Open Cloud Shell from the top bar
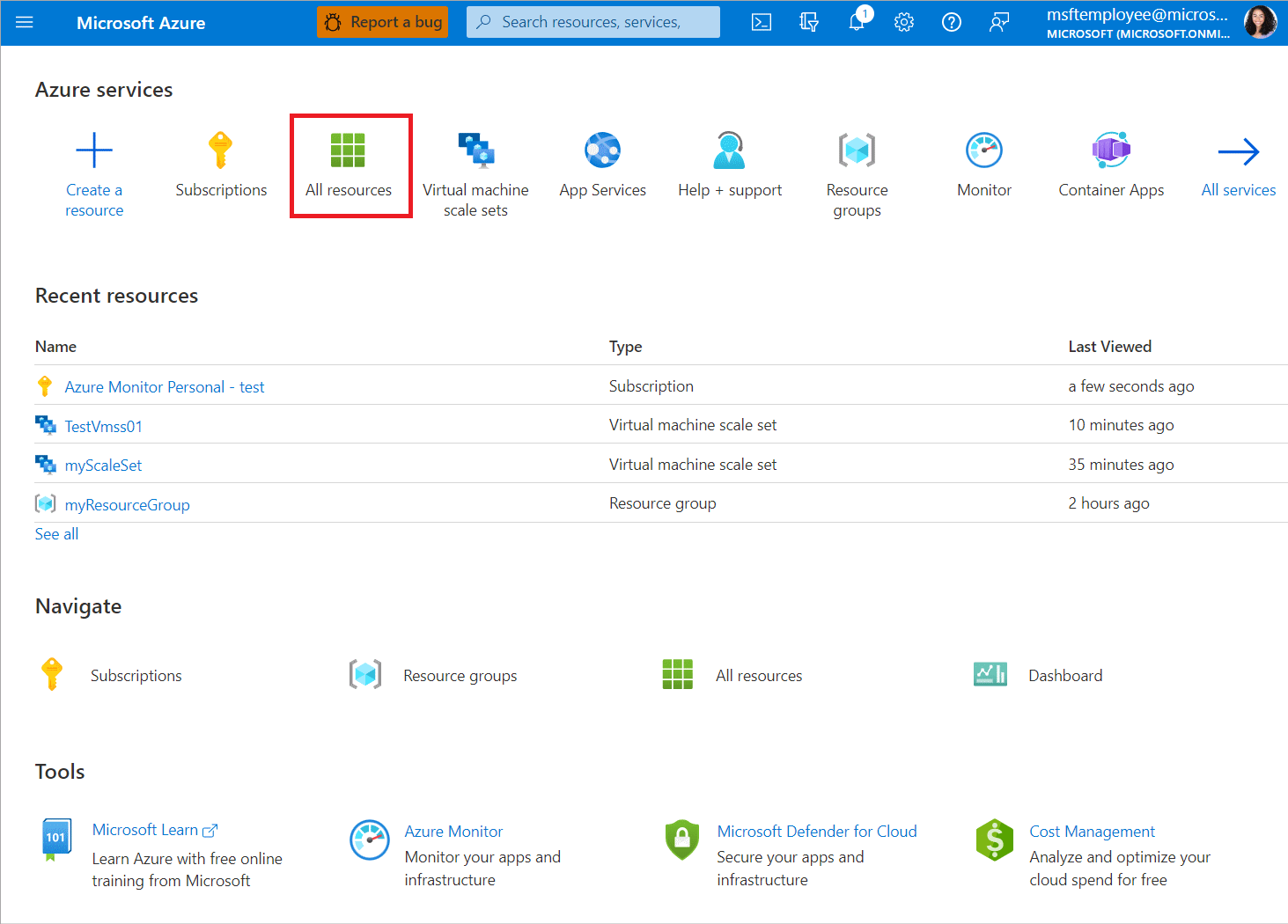 coord(762,22)
